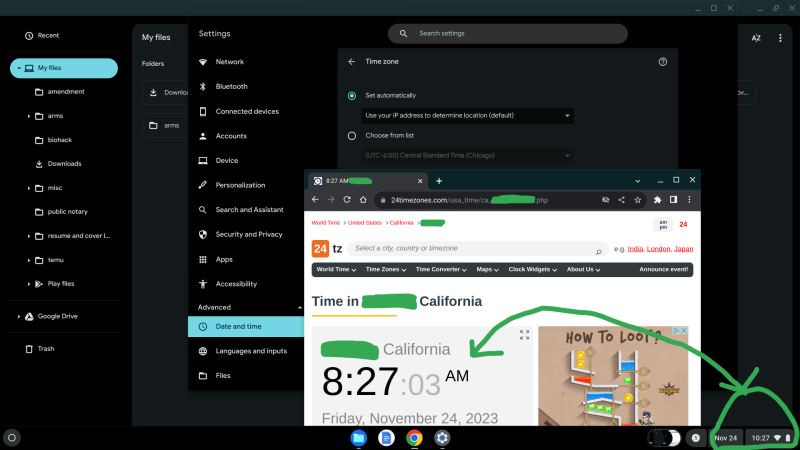The image size is (800, 450).
Task: Select Date and time settings item
Action: [246, 327]
